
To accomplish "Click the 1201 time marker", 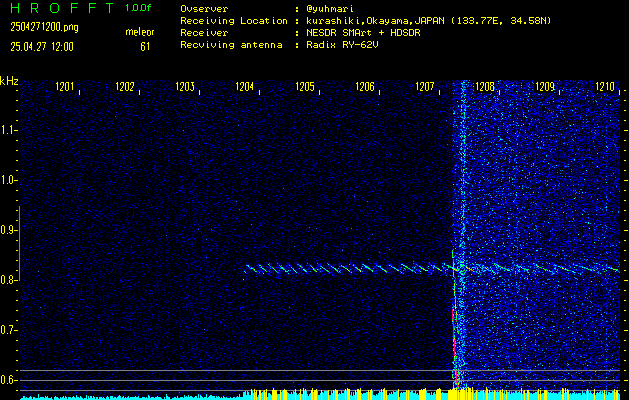I will coord(64,86).
